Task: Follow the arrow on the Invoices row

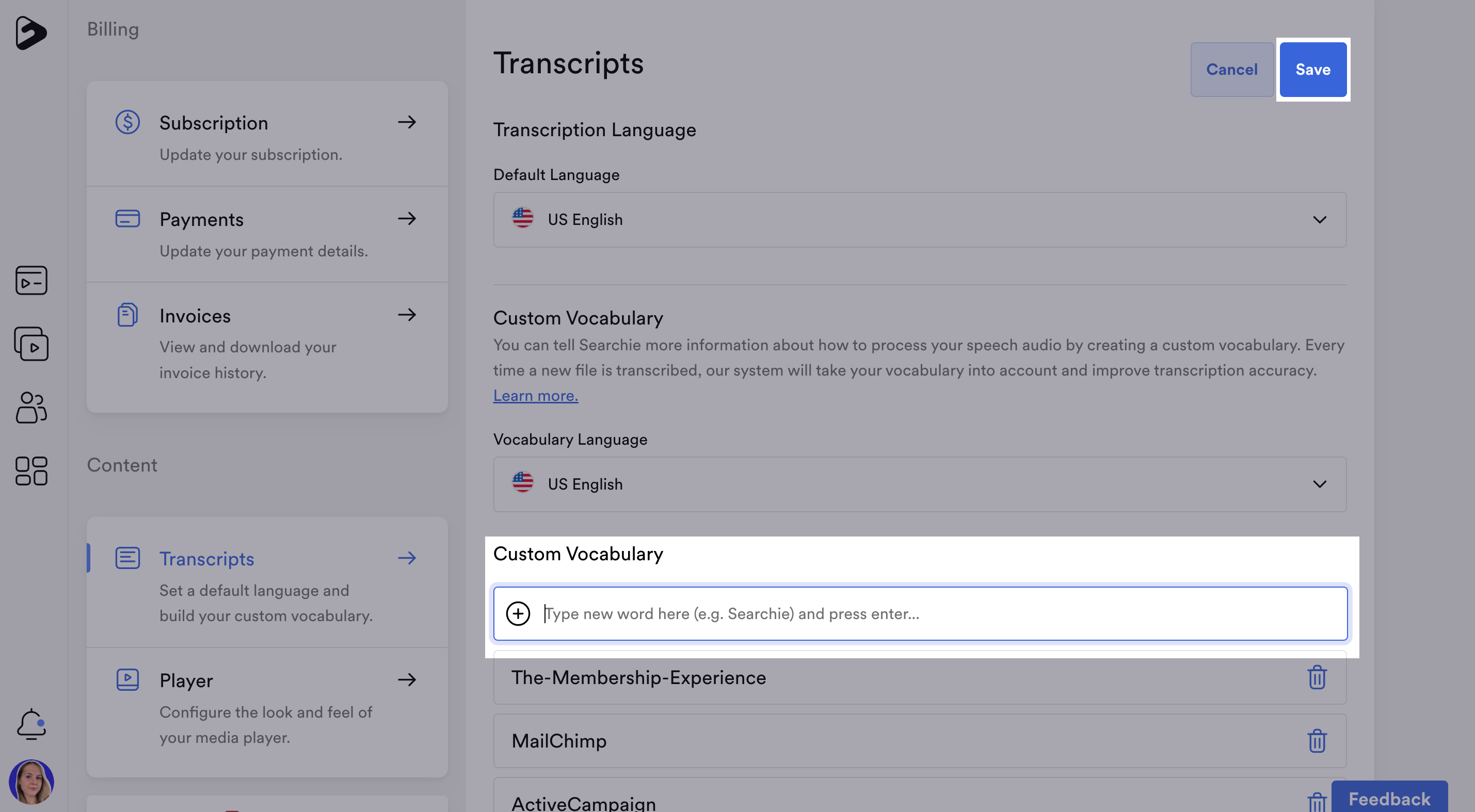Action: pos(407,315)
